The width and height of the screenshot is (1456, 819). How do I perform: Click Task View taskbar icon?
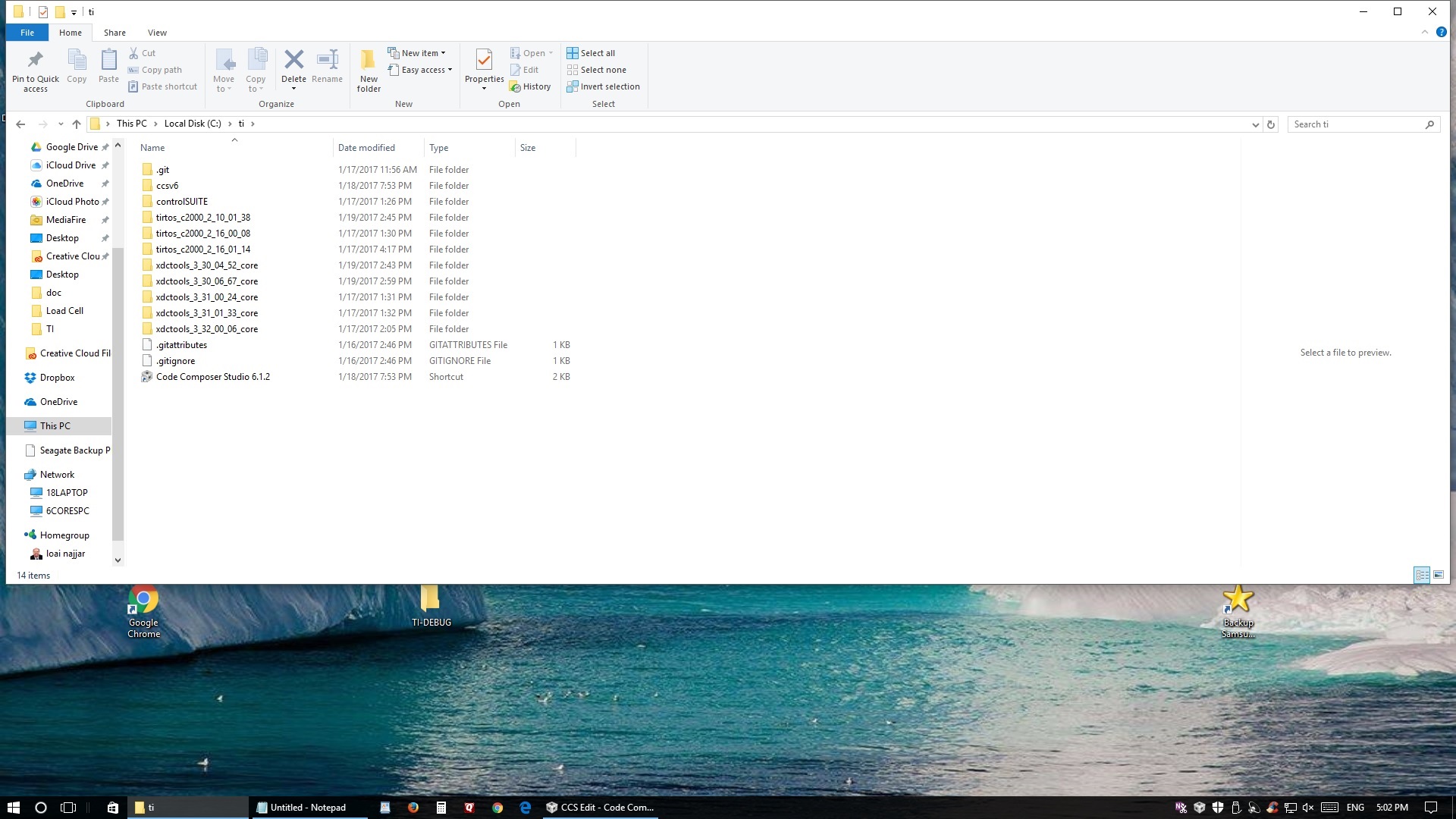[68, 808]
